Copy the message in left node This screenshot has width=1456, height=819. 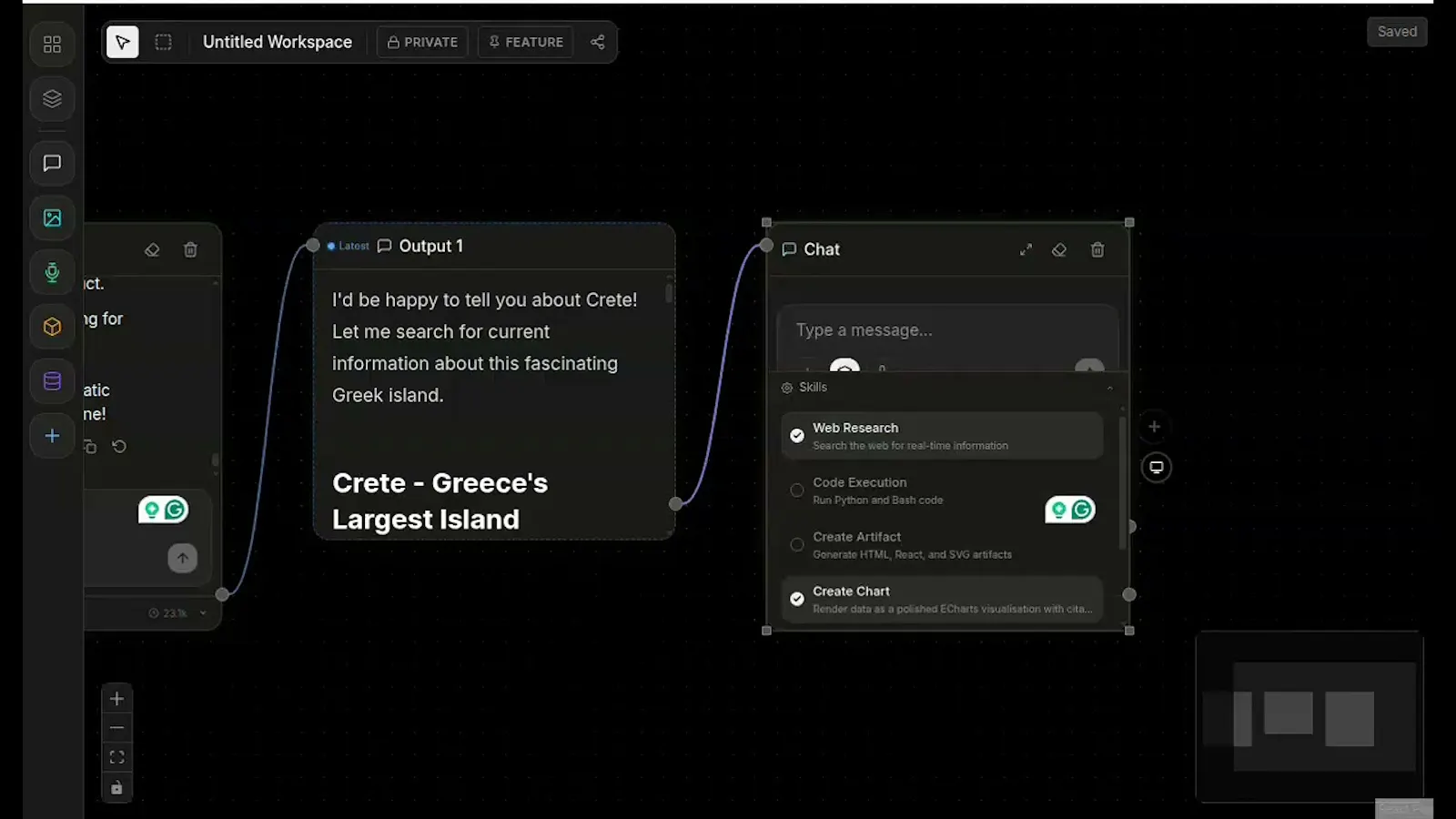[x=90, y=447]
